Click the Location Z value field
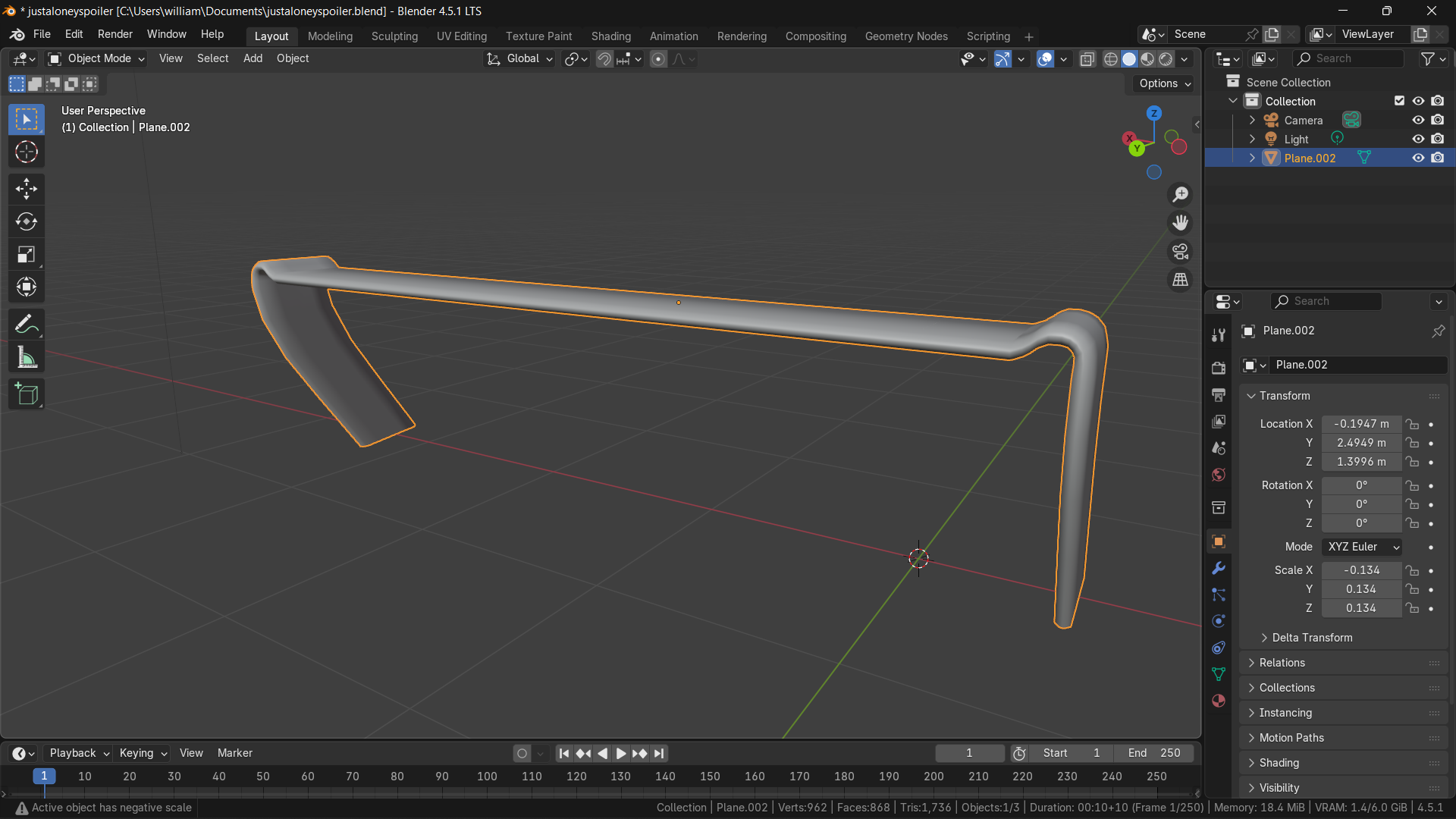 (1362, 462)
